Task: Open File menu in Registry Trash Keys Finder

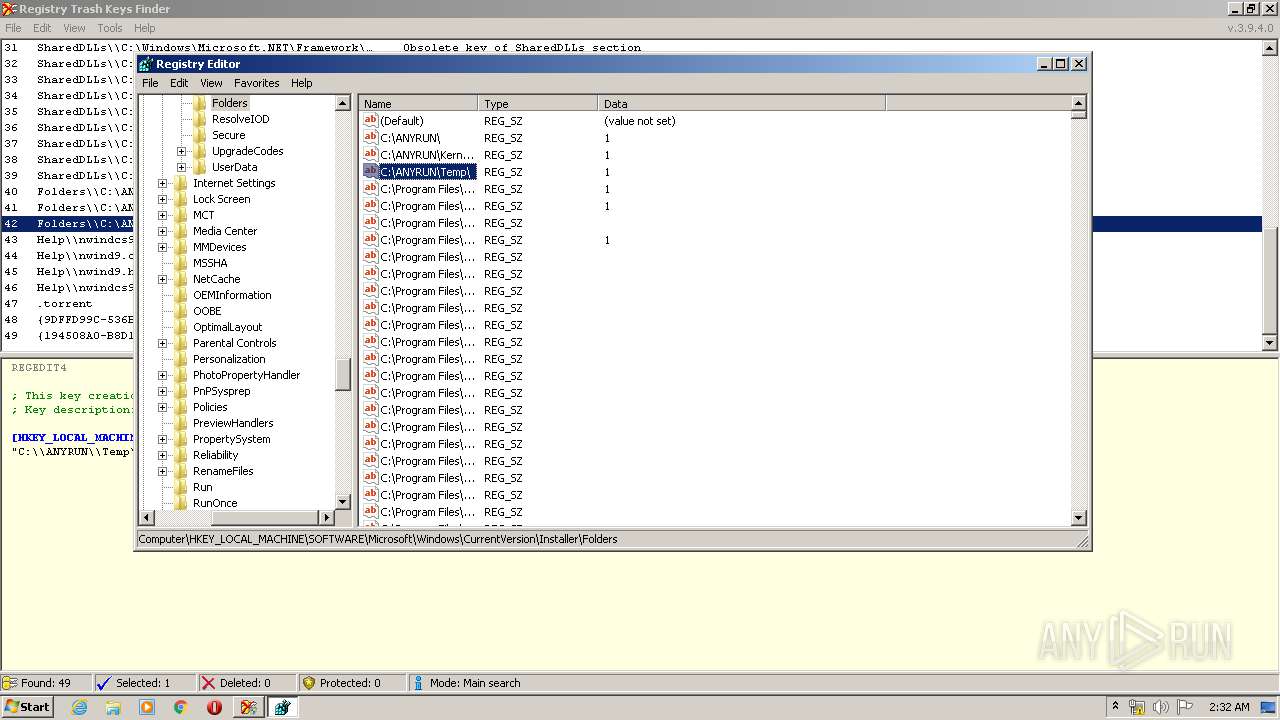Action: 13,28
